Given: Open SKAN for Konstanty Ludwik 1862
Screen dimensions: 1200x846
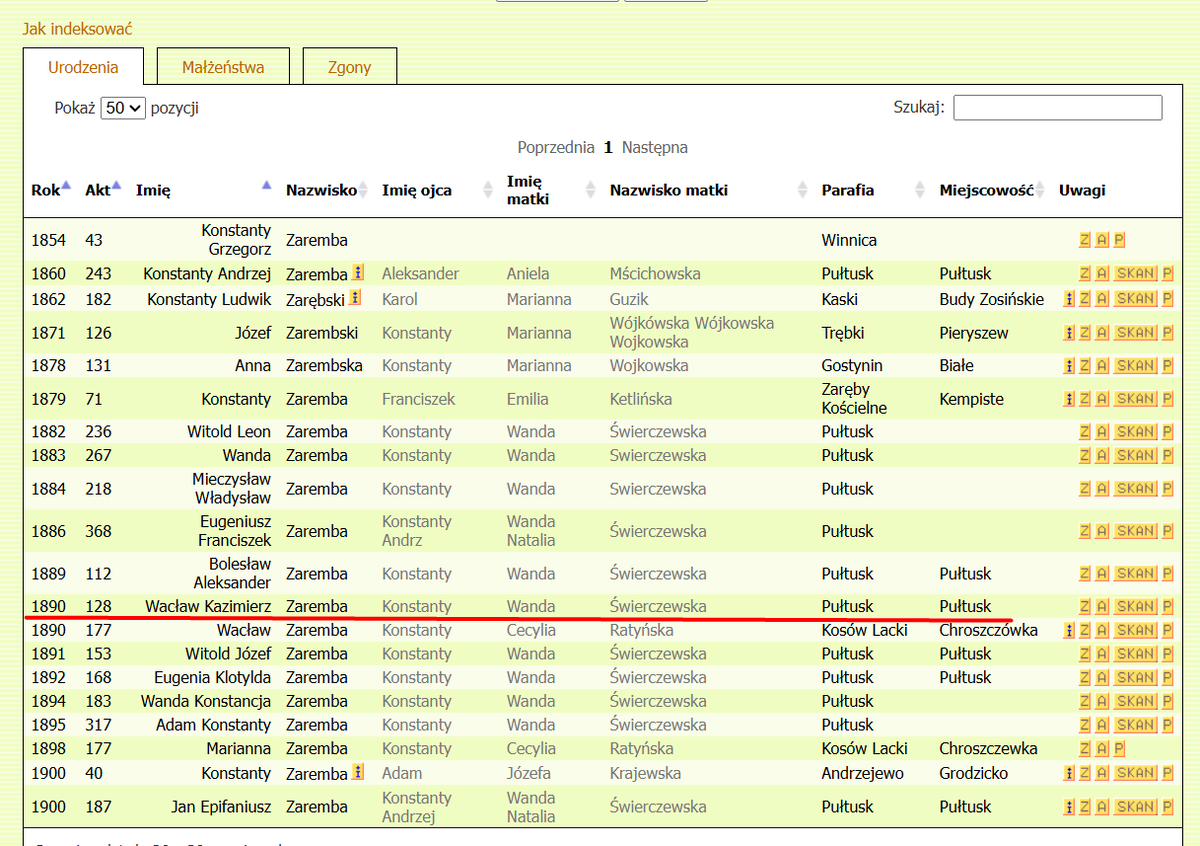Looking at the screenshot, I should coord(1135,298).
